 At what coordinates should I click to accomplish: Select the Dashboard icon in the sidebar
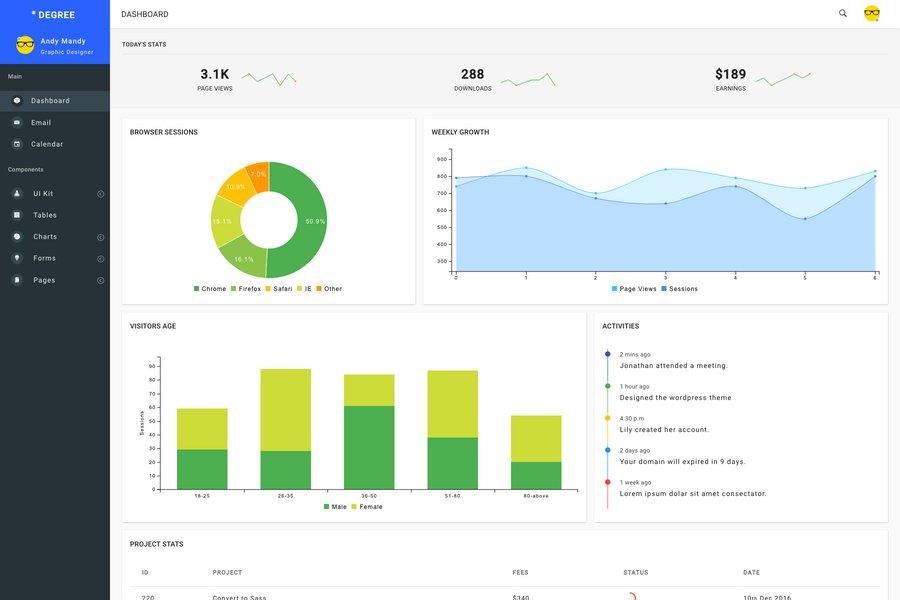(x=15, y=98)
